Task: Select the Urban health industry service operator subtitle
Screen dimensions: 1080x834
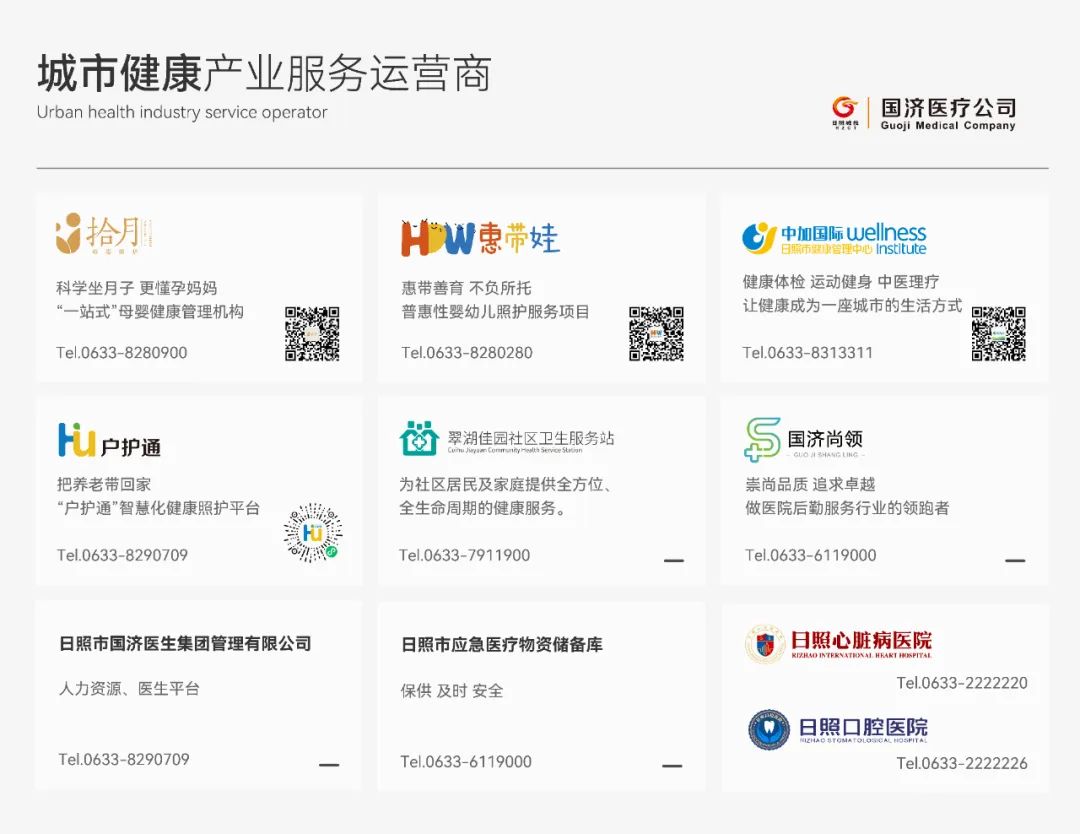Action: pyautogui.click(x=182, y=112)
